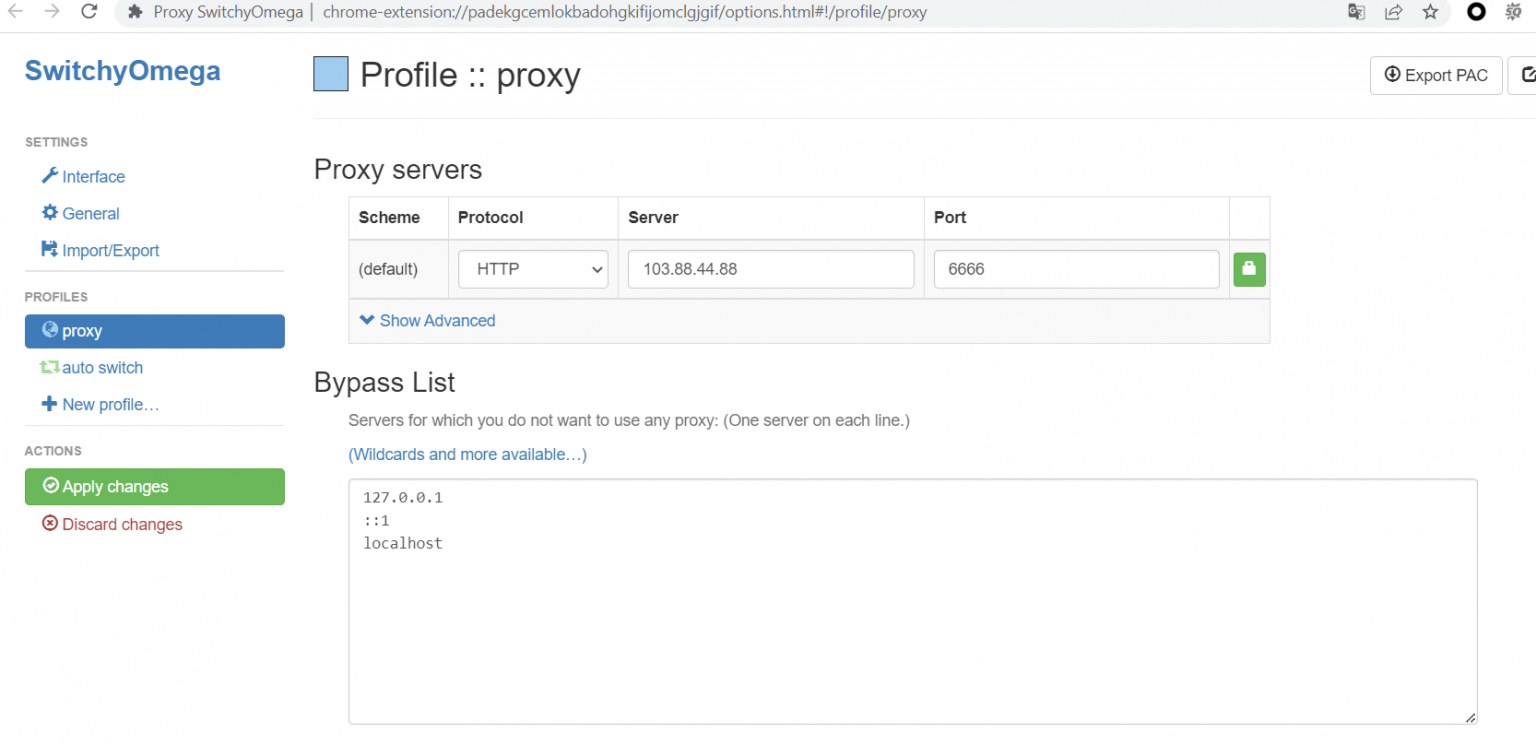This screenshot has width=1536, height=744.
Task: Bookmark this page with star icon
Action: point(1430,12)
